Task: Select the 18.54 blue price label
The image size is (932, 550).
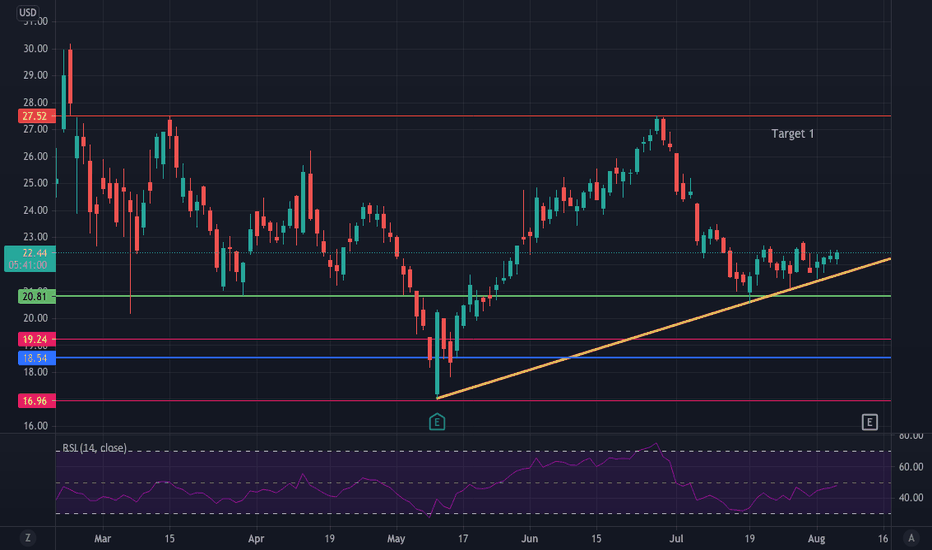Action: (x=36, y=358)
